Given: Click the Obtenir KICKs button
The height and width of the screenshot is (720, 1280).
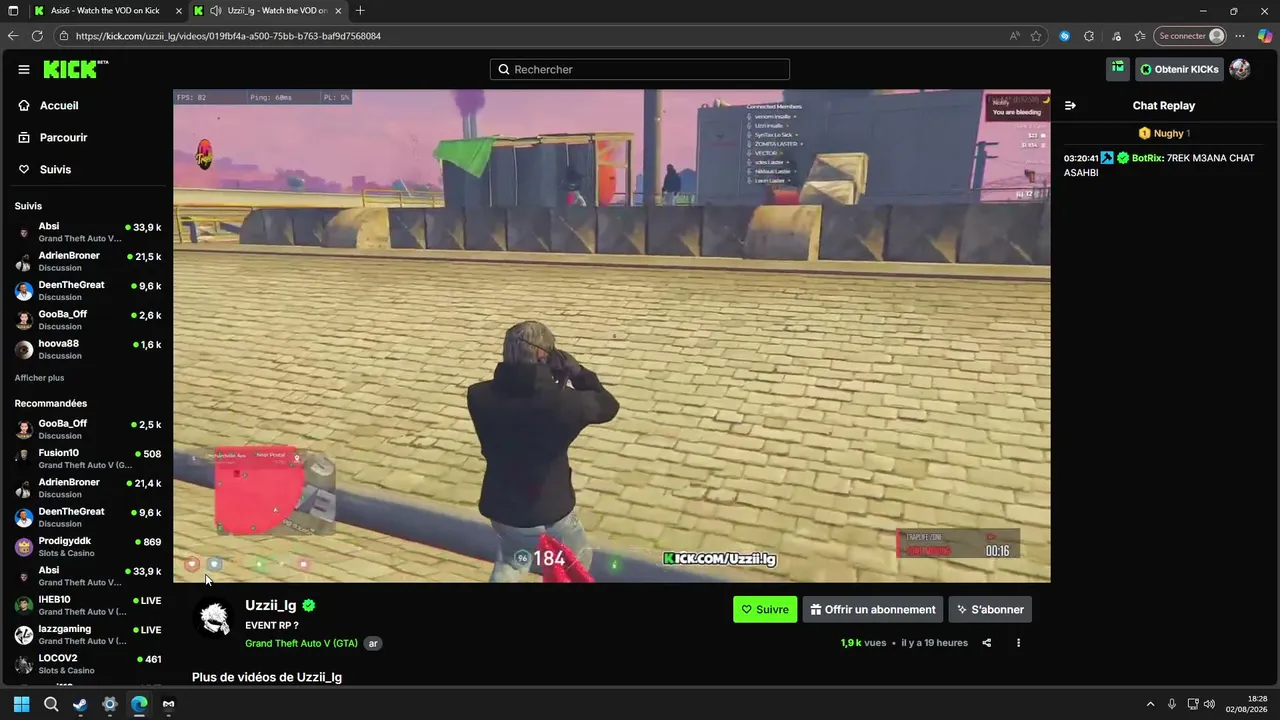Looking at the screenshot, I should click(x=1179, y=69).
